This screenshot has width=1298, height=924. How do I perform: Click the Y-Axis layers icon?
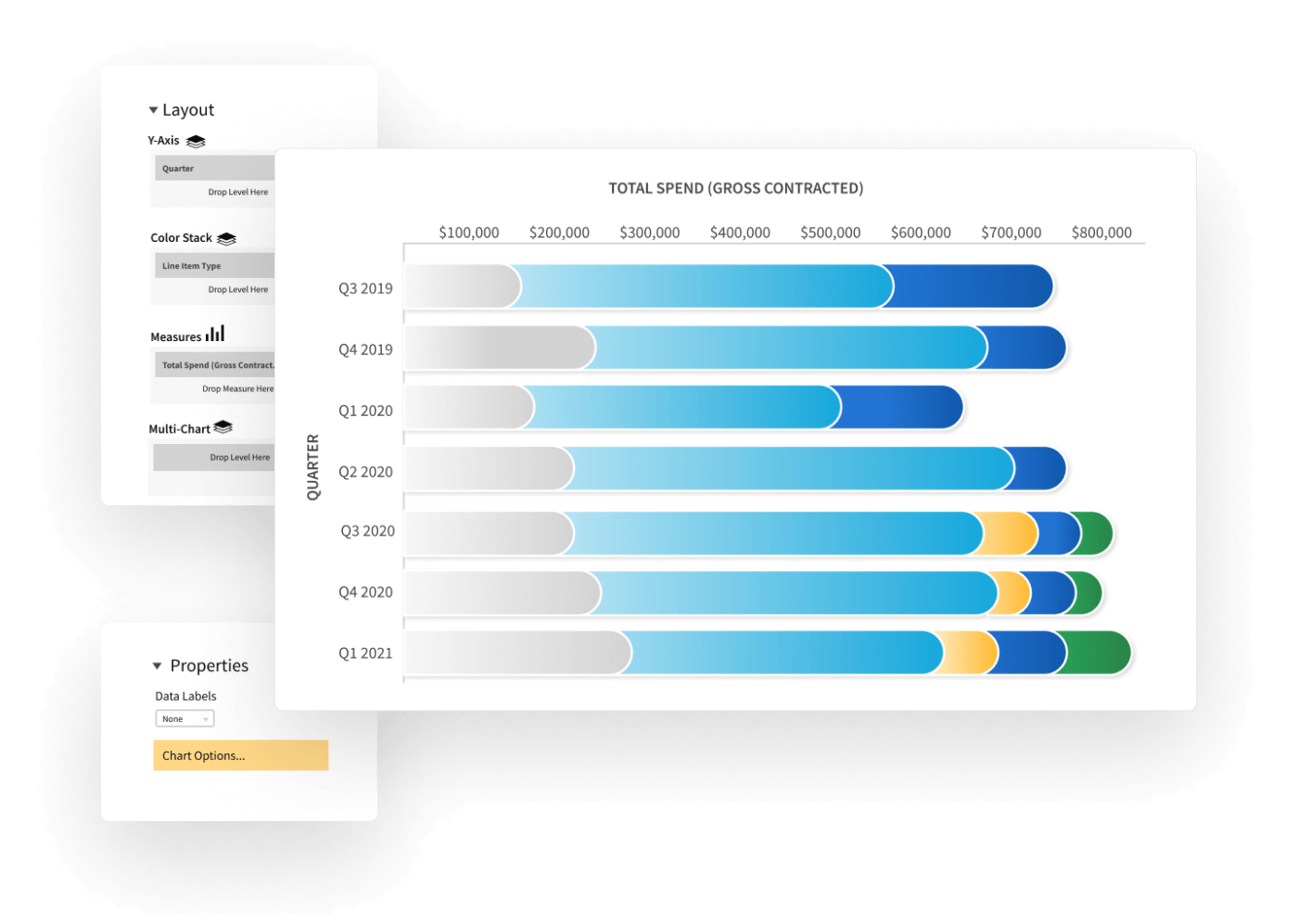[x=196, y=141]
